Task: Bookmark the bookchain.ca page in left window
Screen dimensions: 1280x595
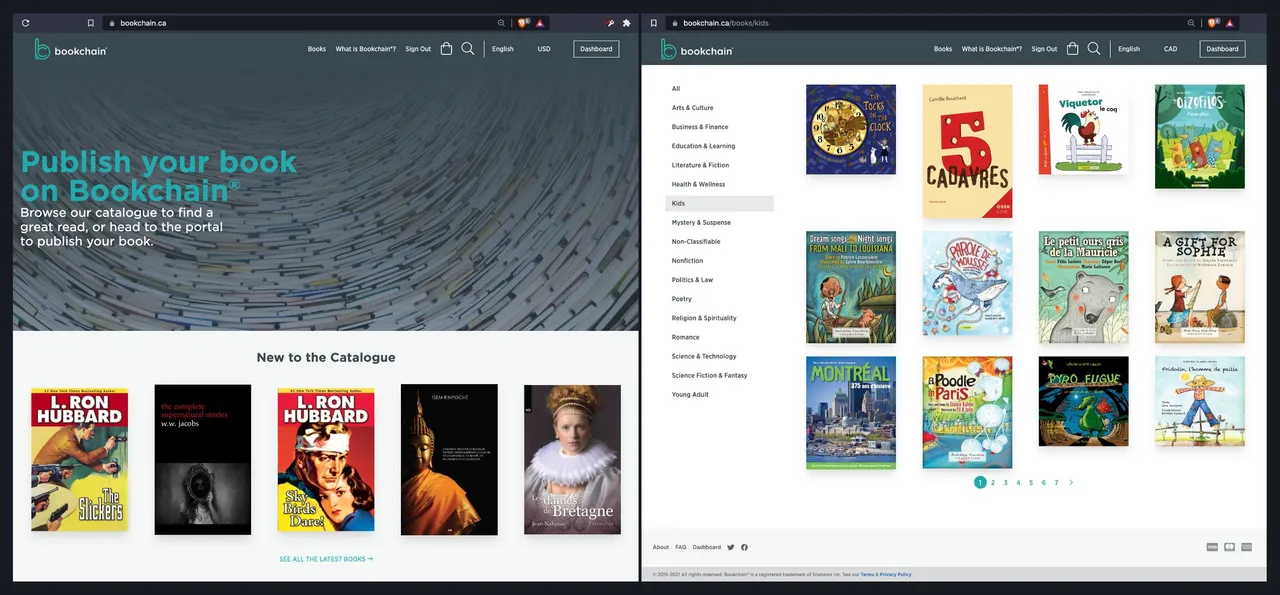Action: pos(90,22)
